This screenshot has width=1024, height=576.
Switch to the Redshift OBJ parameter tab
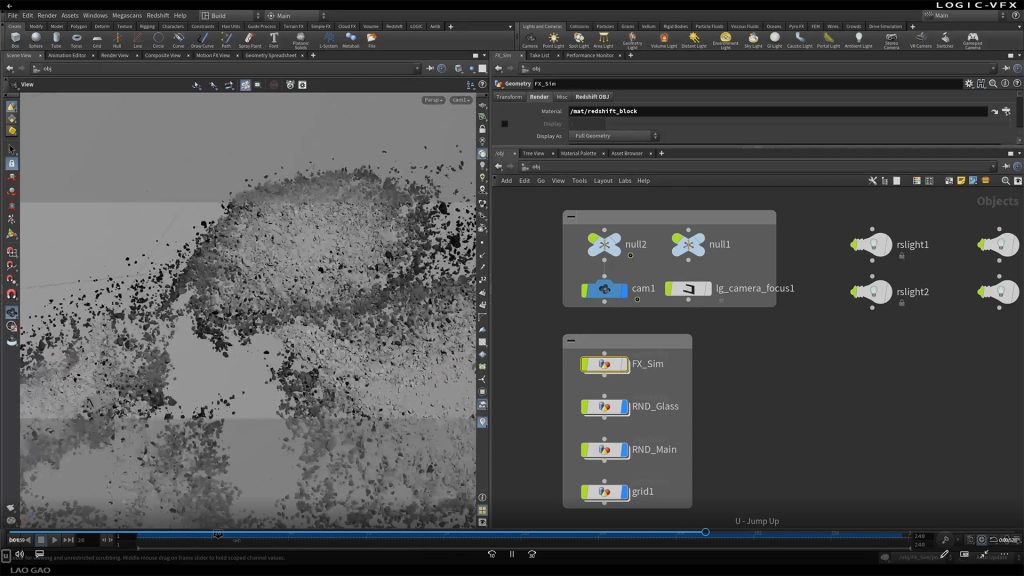point(593,97)
